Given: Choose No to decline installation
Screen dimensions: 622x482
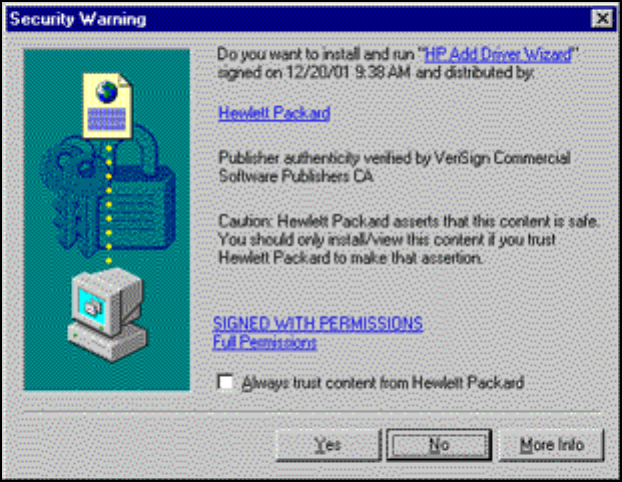Looking at the screenshot, I should (439, 445).
